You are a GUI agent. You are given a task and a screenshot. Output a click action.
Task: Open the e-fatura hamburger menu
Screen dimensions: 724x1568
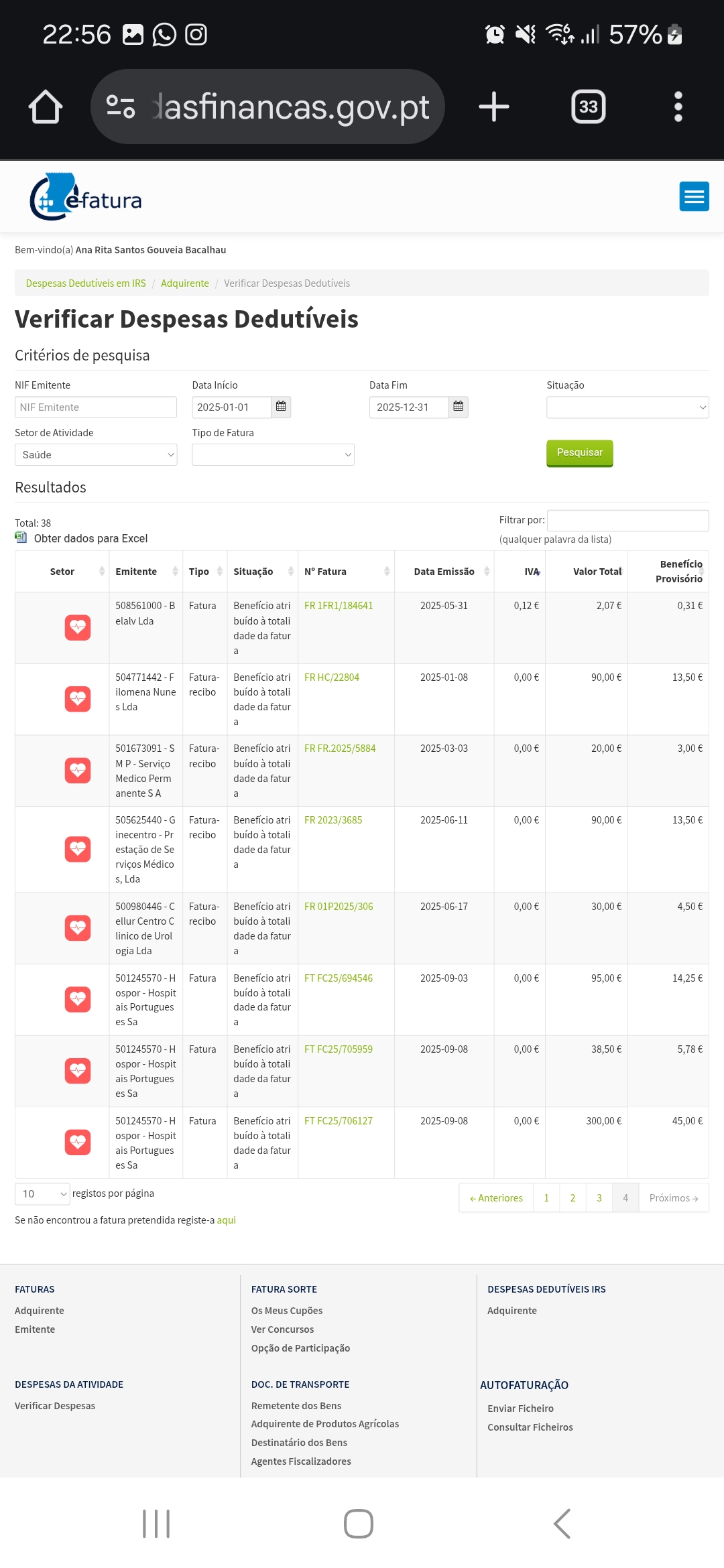pos(695,196)
